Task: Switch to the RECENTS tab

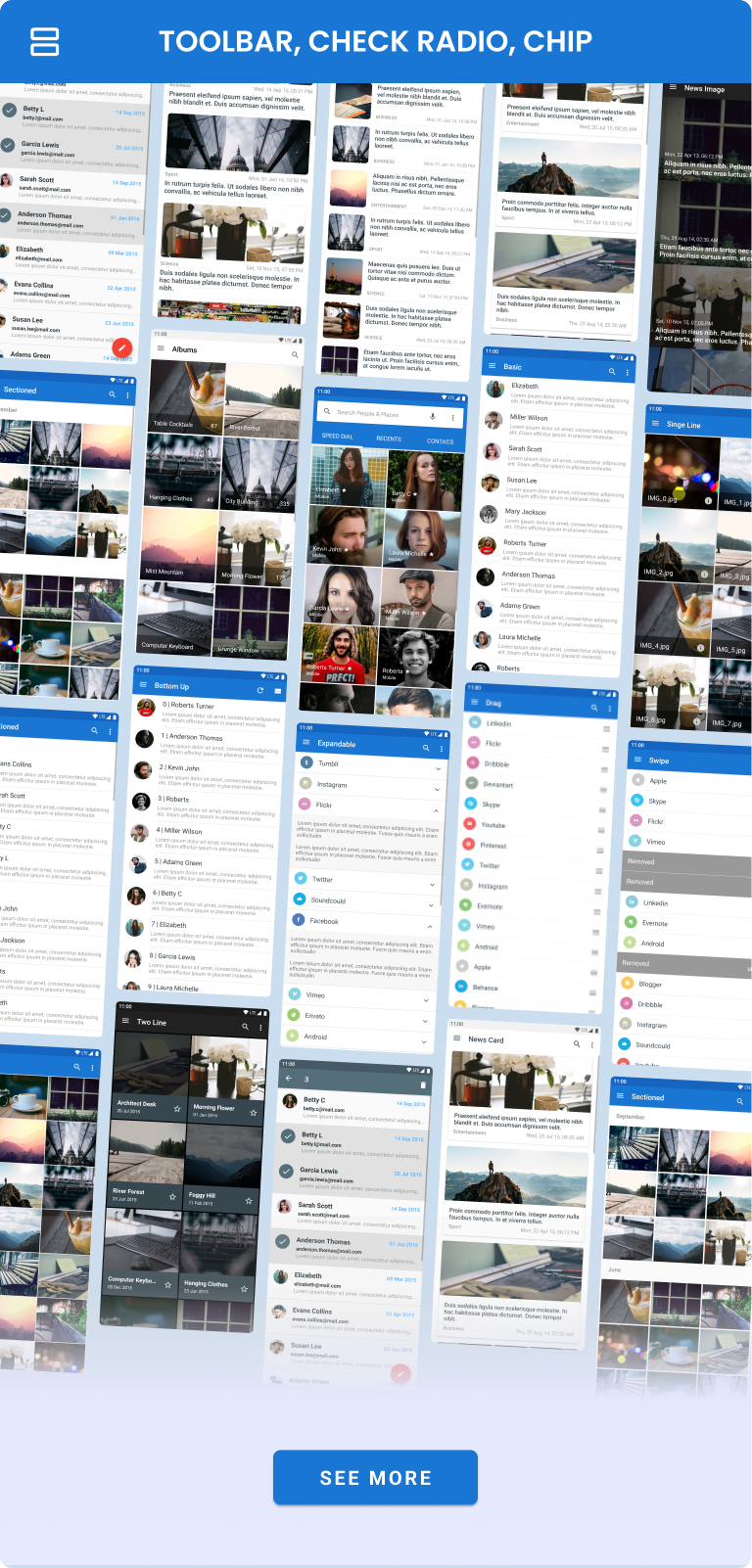Action: pos(389,438)
